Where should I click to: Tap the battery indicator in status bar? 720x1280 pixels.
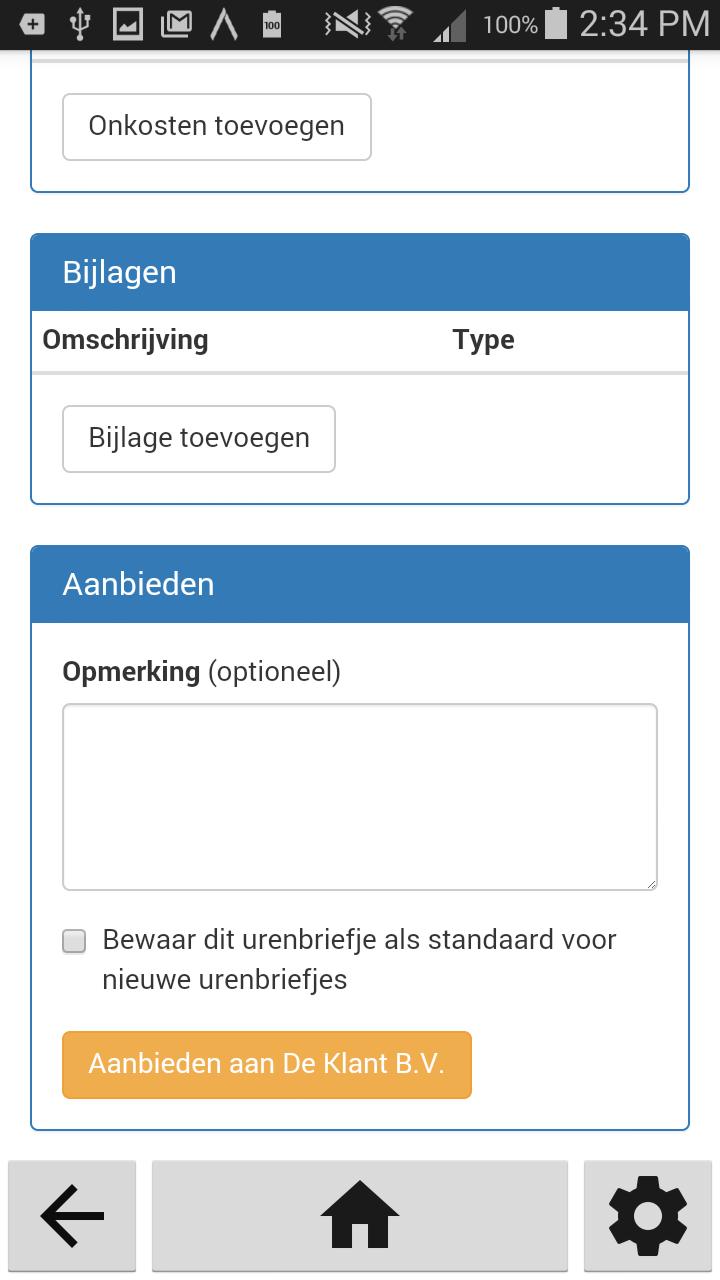click(555, 22)
